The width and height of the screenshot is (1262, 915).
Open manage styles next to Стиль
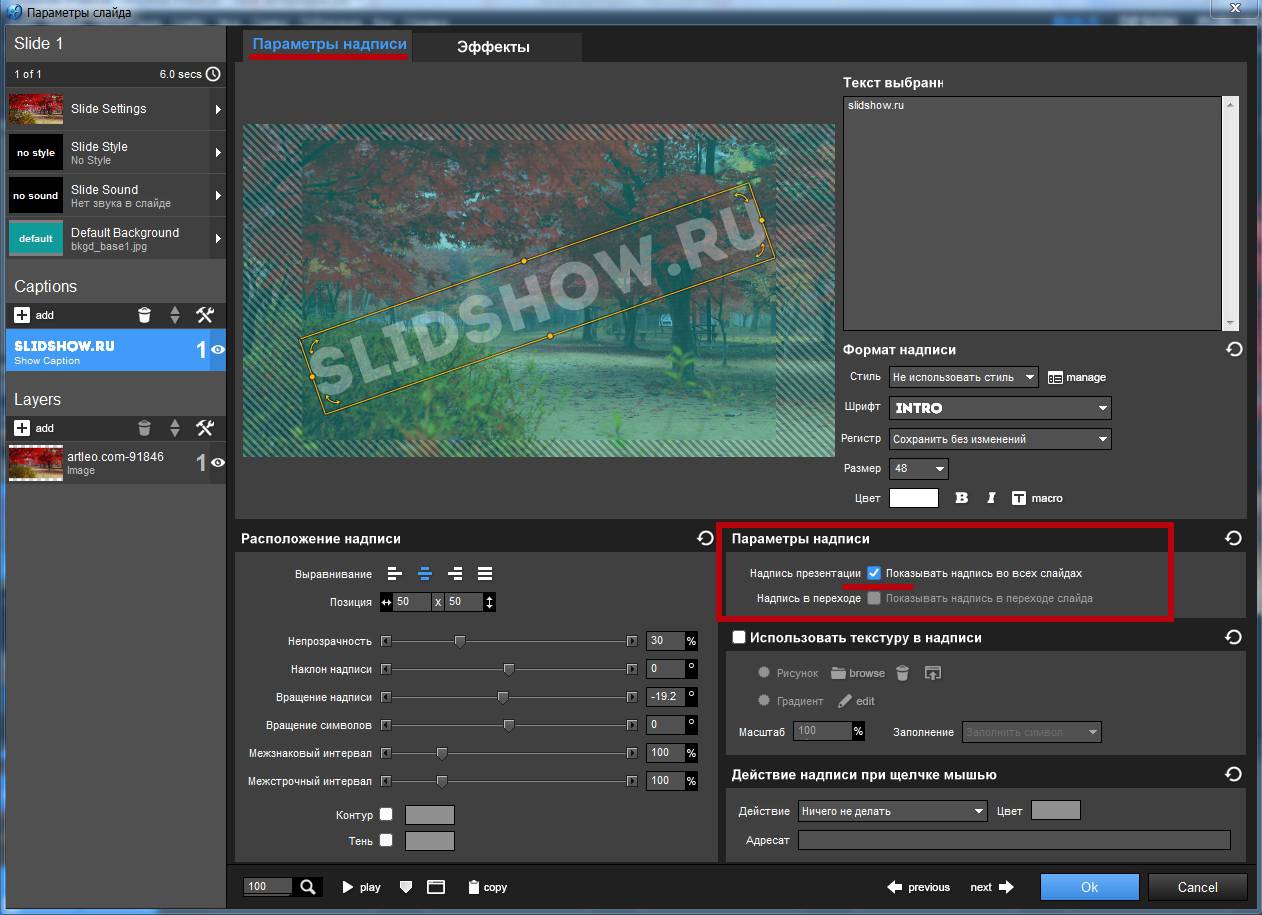coord(1077,377)
